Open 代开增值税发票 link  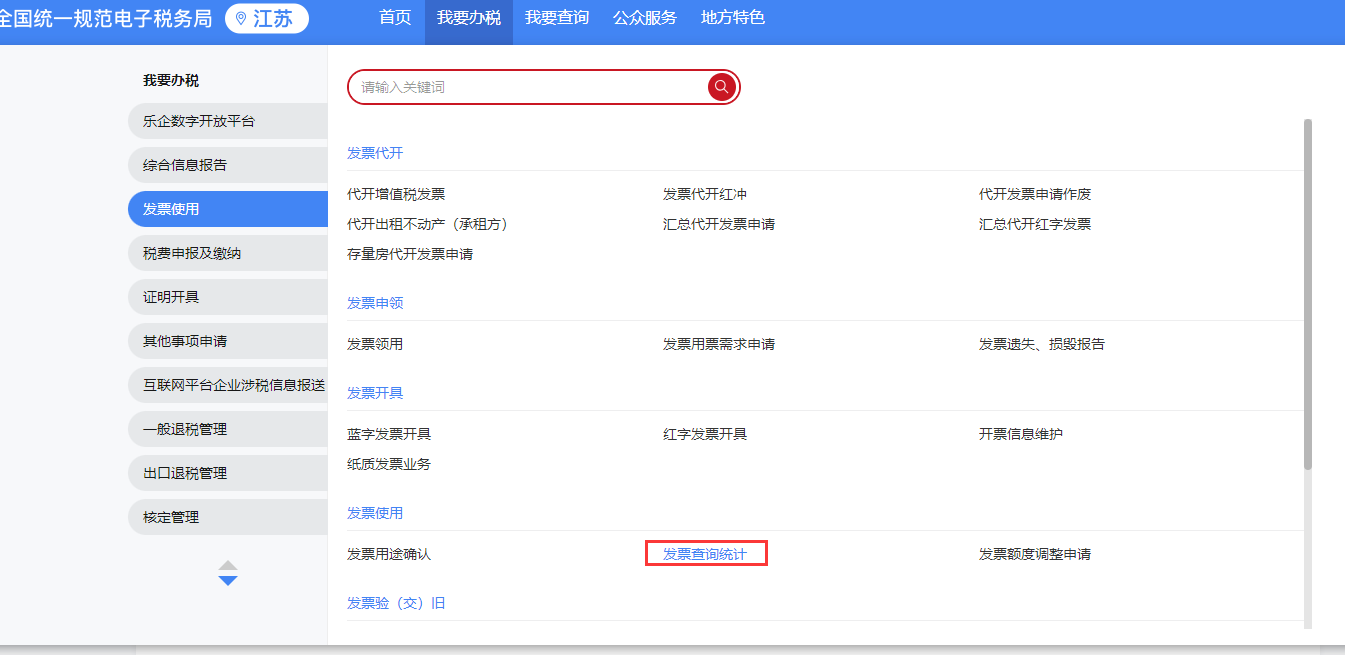point(396,194)
